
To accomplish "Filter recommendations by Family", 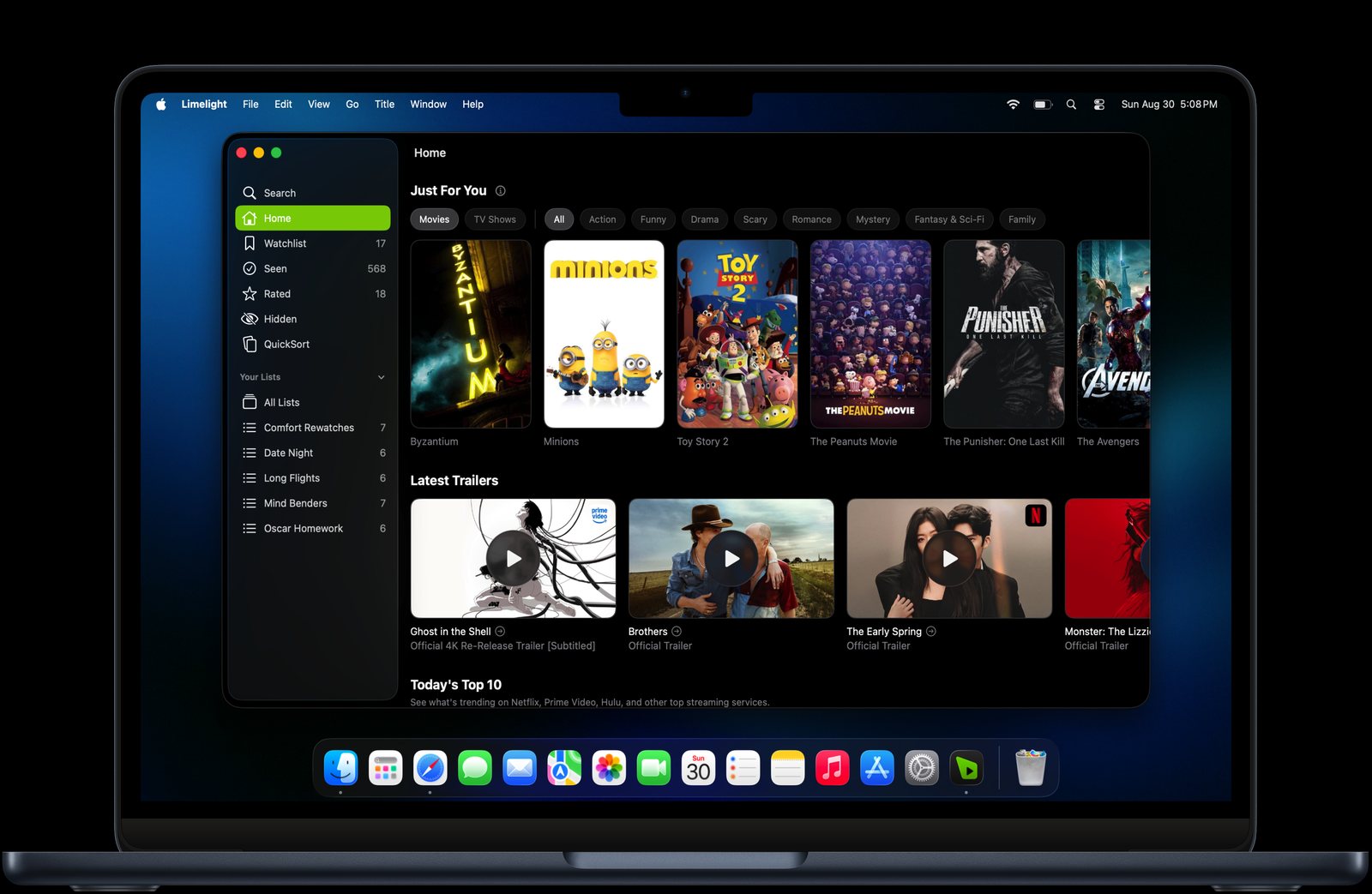I will [x=1022, y=219].
